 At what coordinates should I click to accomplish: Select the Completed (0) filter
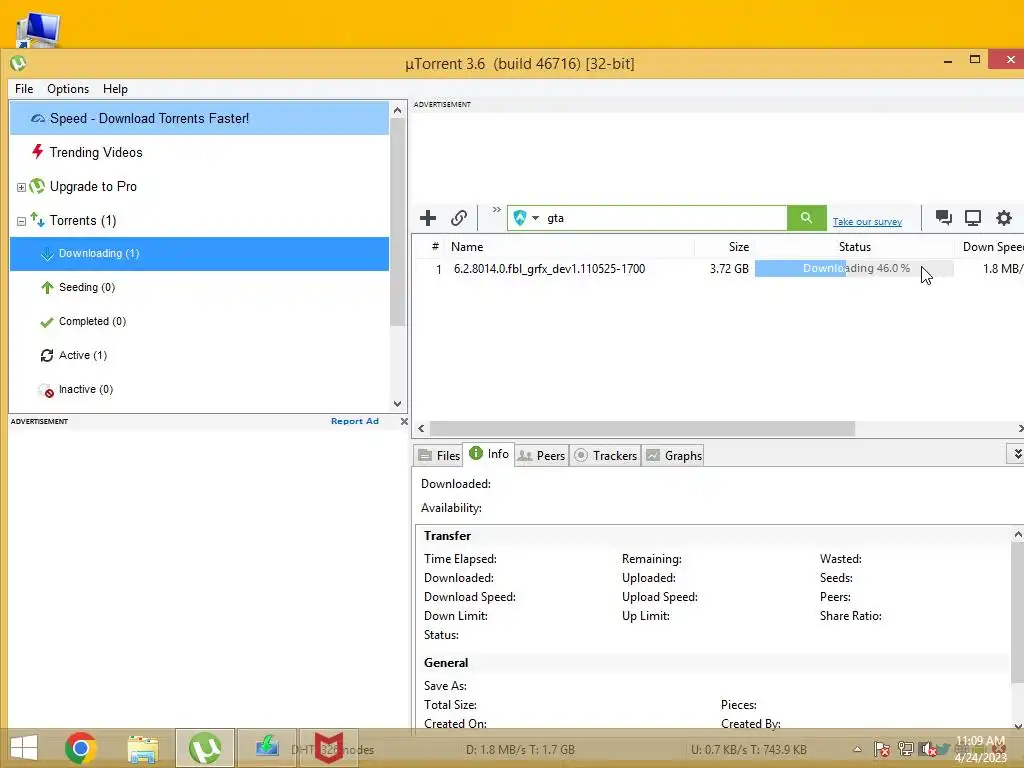click(92, 321)
